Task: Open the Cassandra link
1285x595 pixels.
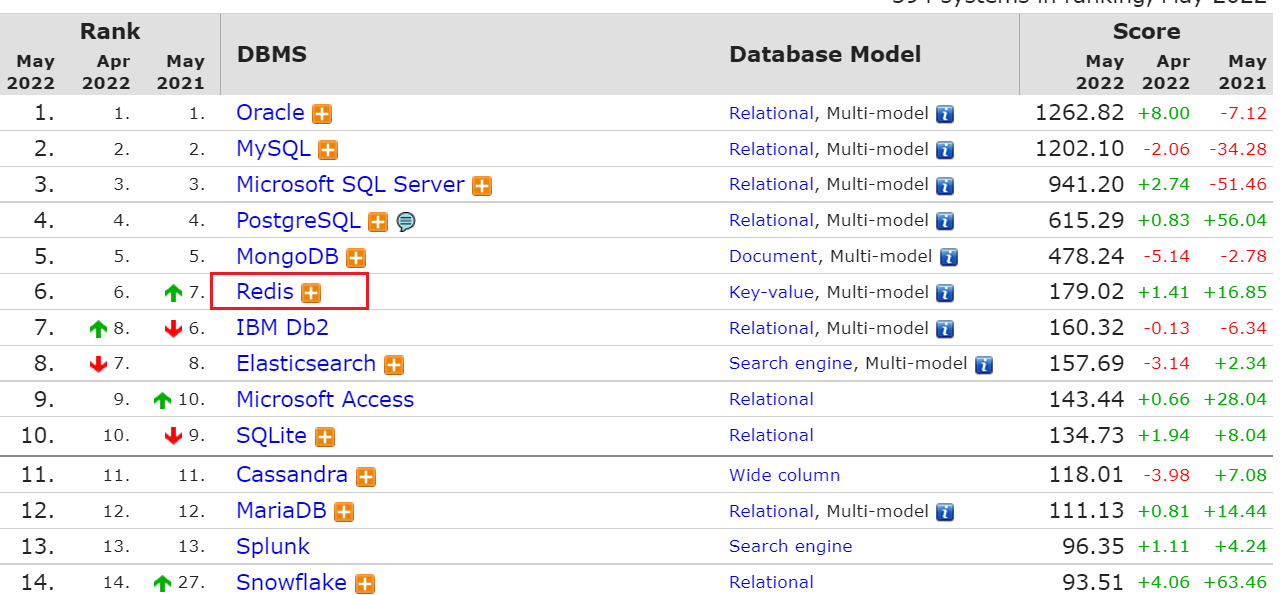Action: click(292, 474)
